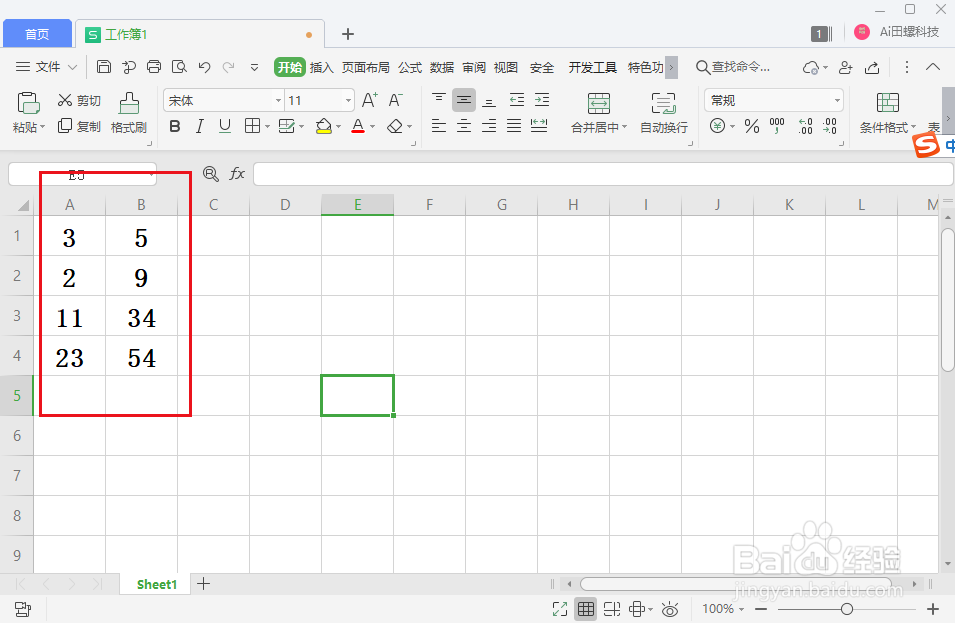Toggle eye protection mode icon
Screen dimensions: 955x623
[670, 609]
